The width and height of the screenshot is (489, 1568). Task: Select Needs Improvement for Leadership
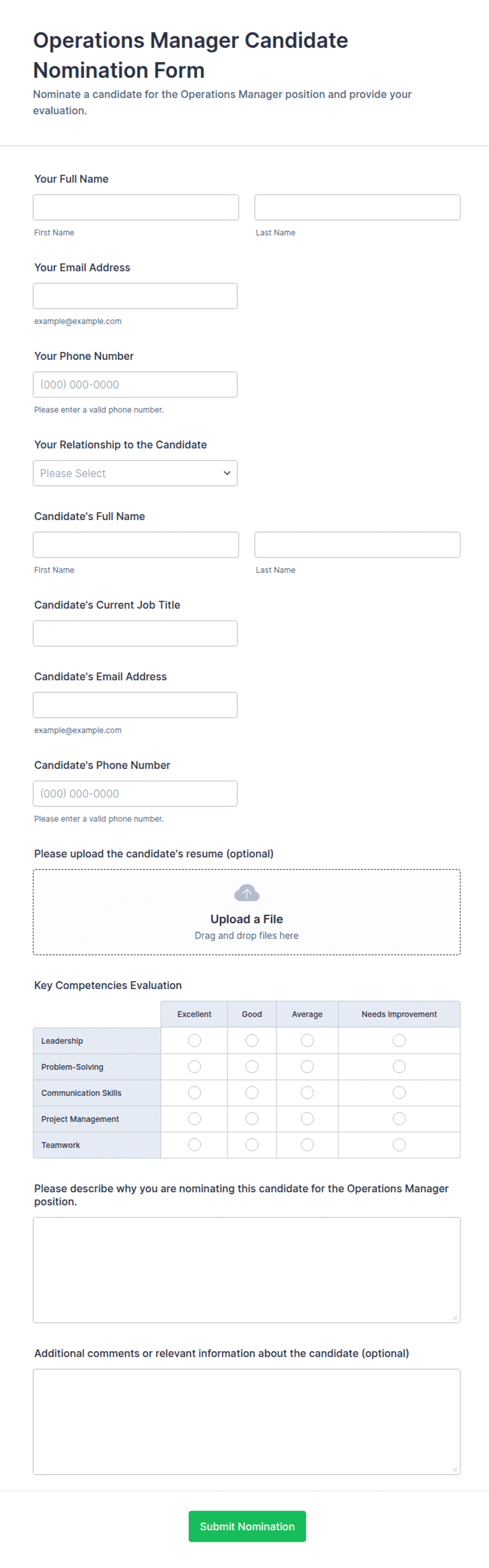(x=399, y=1040)
